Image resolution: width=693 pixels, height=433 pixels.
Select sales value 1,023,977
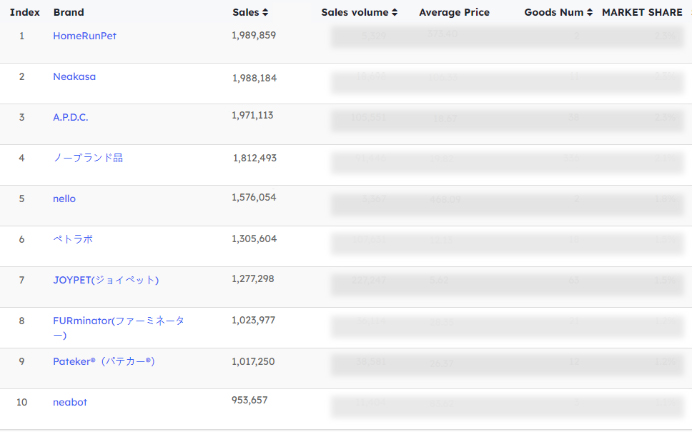coord(253,320)
